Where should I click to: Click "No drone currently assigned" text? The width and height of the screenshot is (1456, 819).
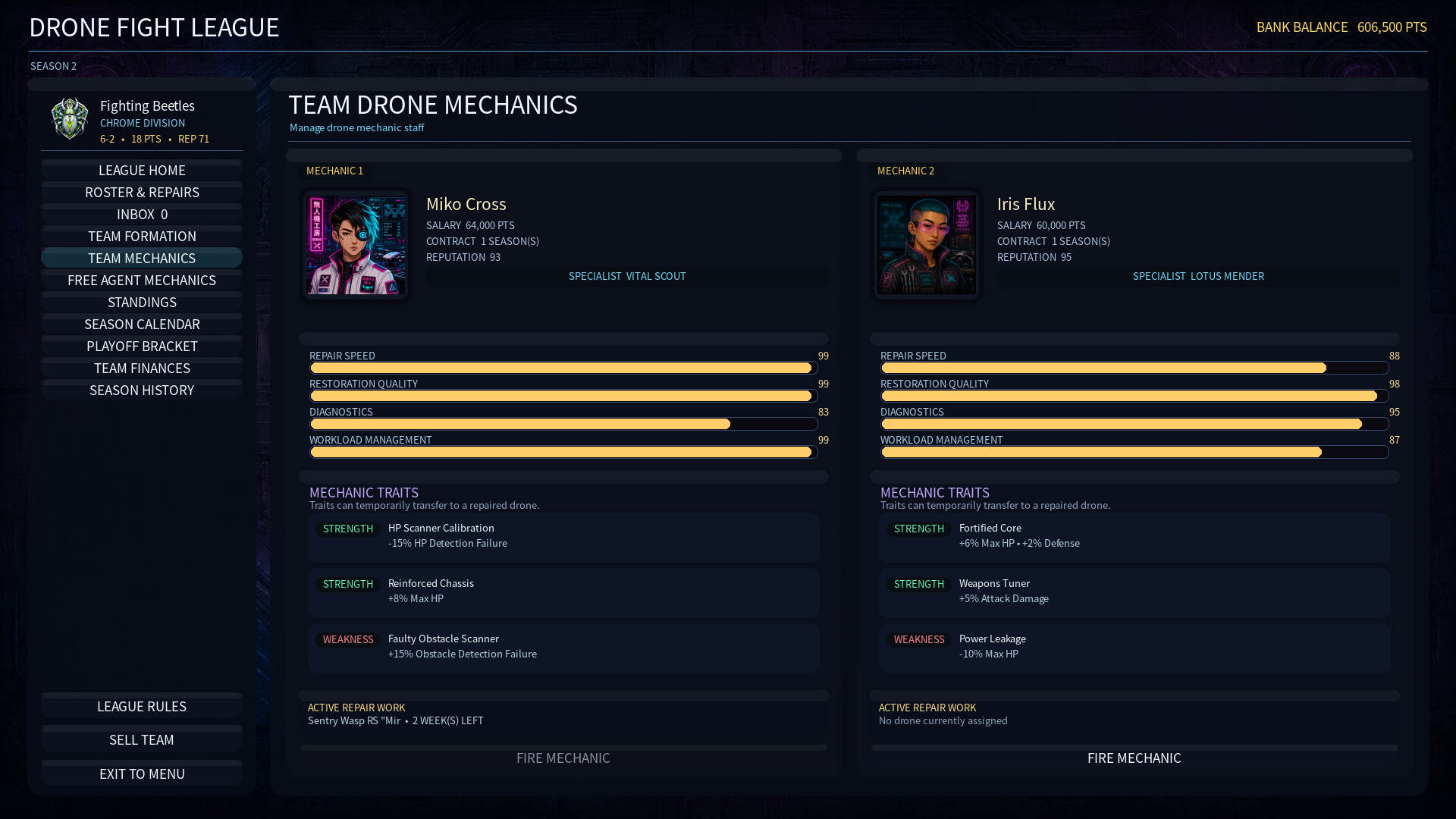(x=943, y=720)
